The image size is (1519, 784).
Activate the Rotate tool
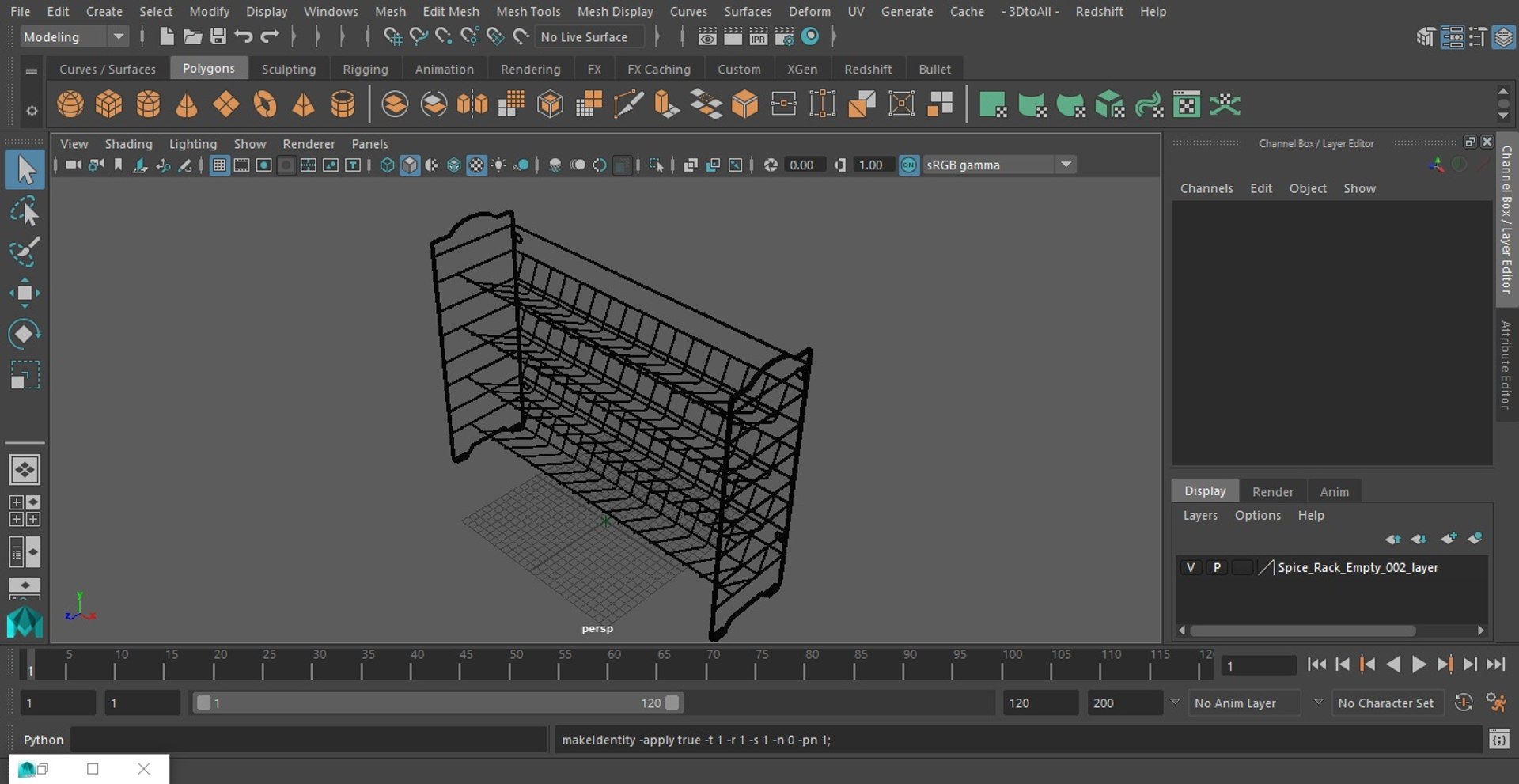coord(25,334)
